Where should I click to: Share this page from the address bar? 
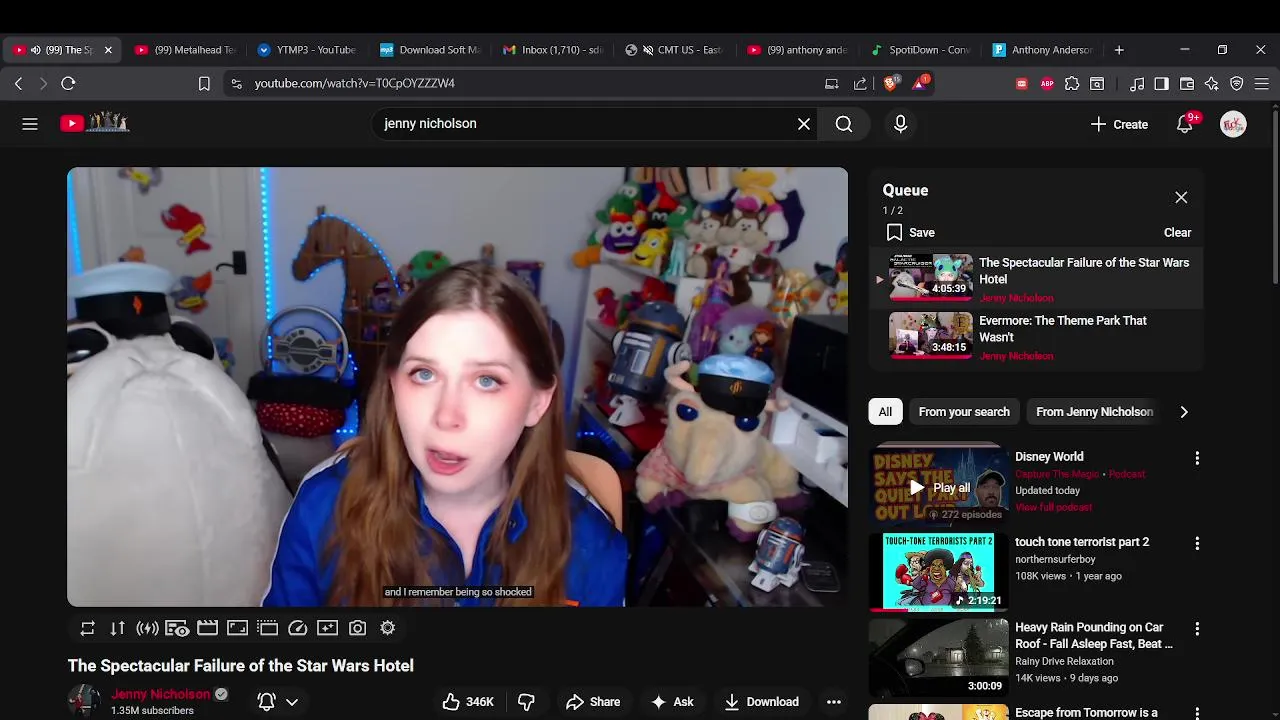click(860, 84)
